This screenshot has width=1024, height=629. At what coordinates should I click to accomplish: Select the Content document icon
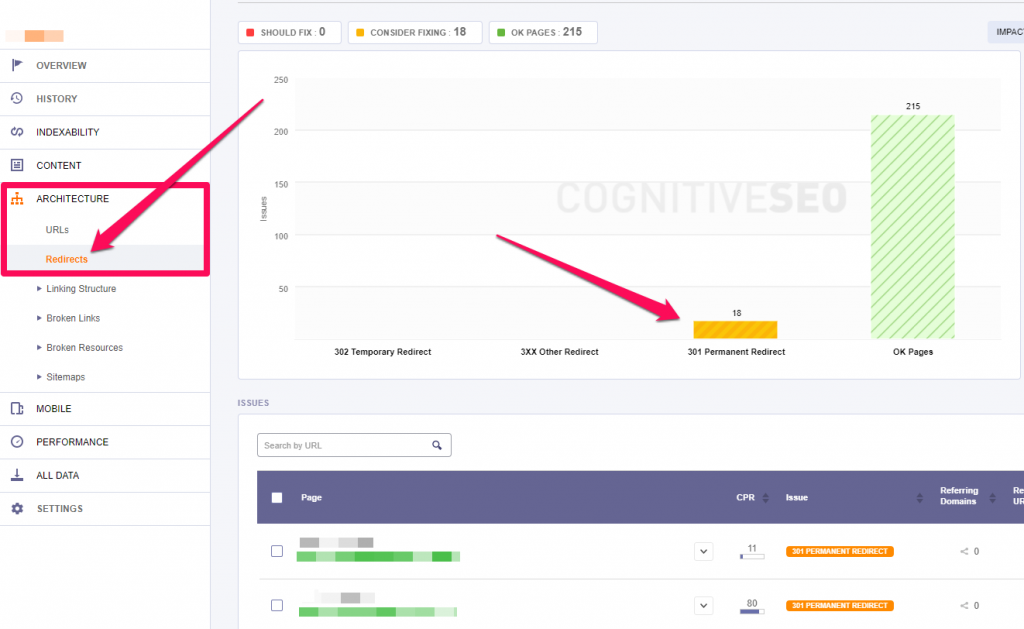[16, 165]
